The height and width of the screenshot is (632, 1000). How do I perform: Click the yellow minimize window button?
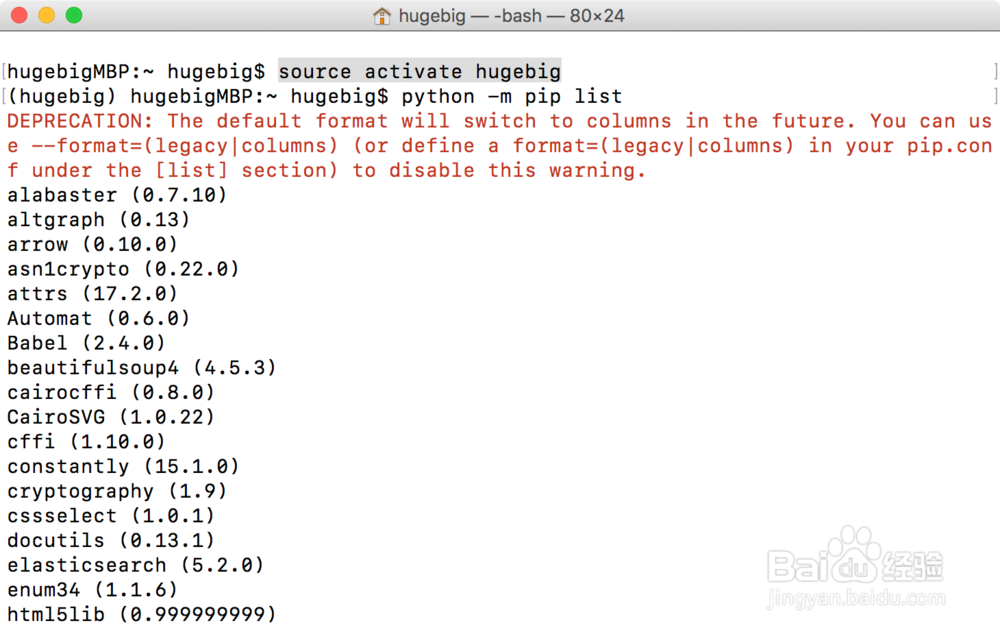tap(47, 15)
